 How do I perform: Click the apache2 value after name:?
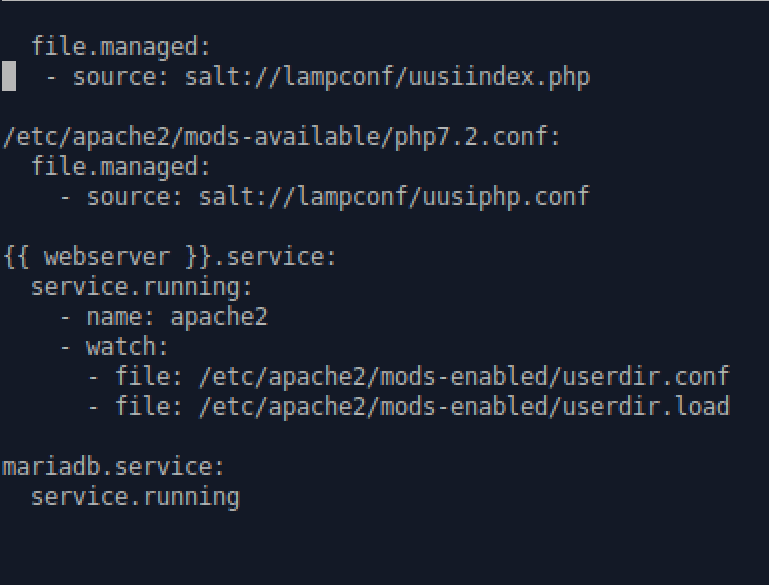[219, 317]
